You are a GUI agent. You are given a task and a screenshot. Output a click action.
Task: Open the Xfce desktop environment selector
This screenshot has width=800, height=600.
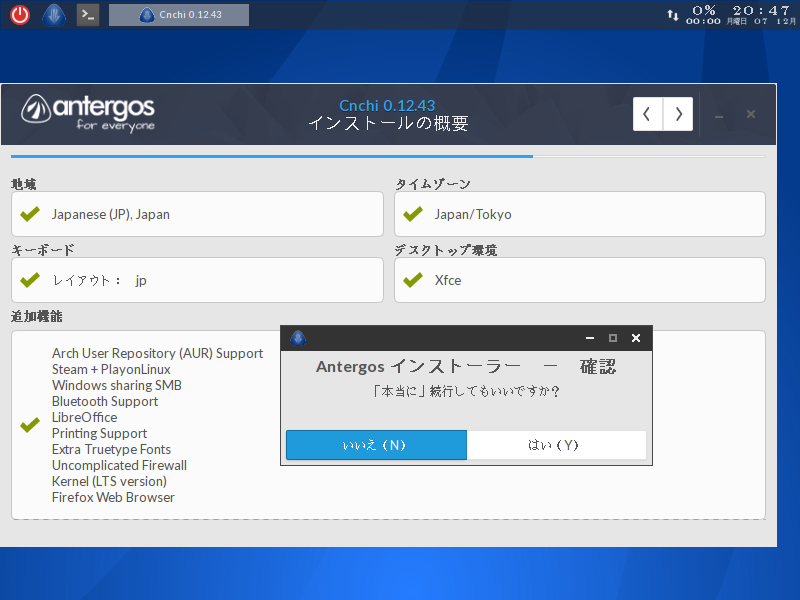(x=580, y=280)
